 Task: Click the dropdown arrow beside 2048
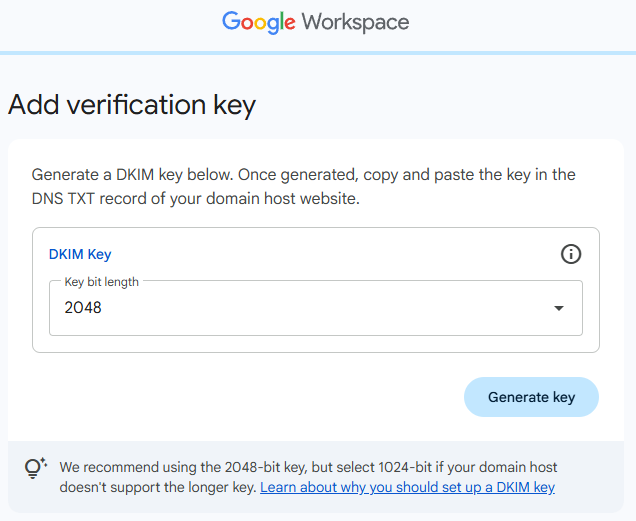point(559,308)
